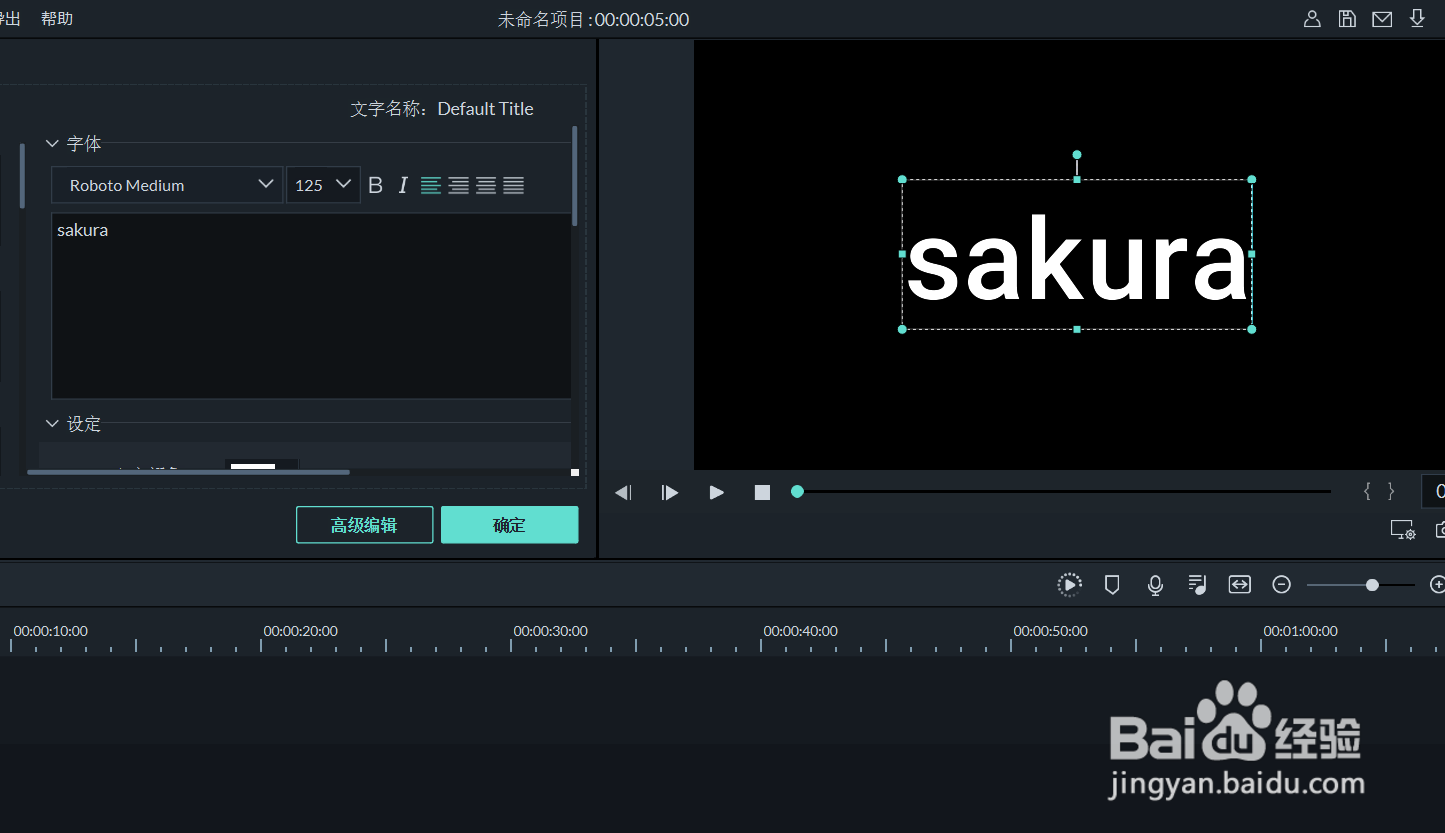Click the horizontal scrollbar in text panel
The image size is (1445, 833).
189,472
